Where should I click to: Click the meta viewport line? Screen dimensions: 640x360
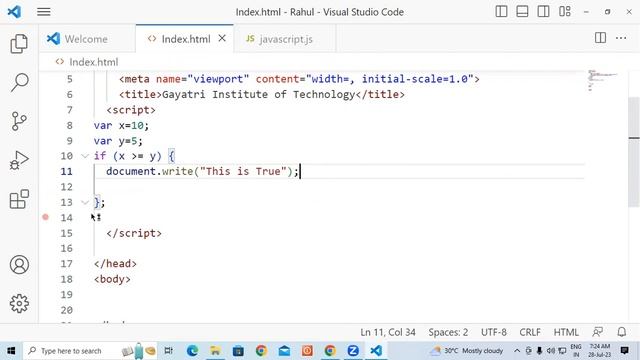point(299,79)
